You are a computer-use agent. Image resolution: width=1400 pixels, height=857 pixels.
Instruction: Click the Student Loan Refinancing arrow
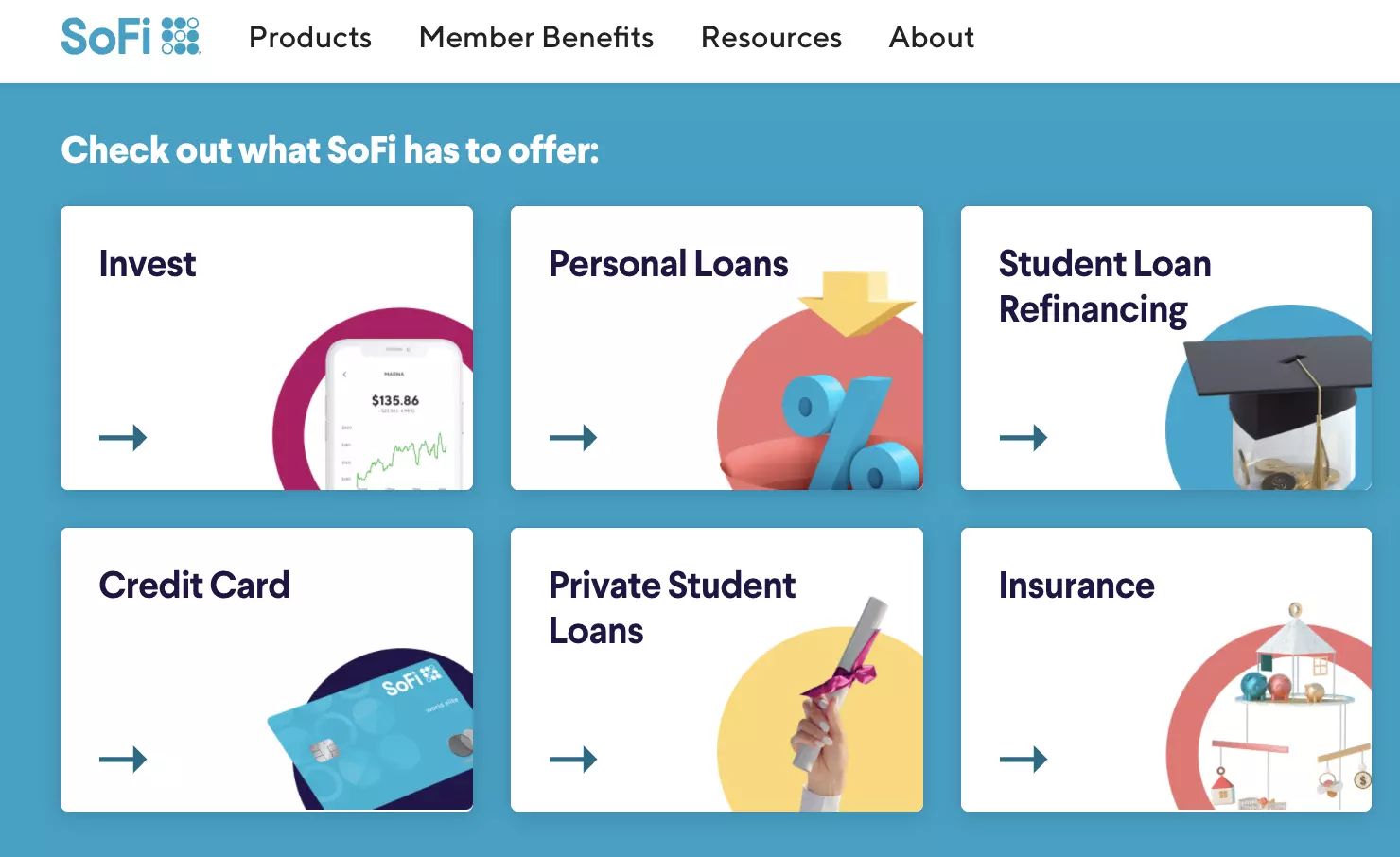(x=1024, y=437)
